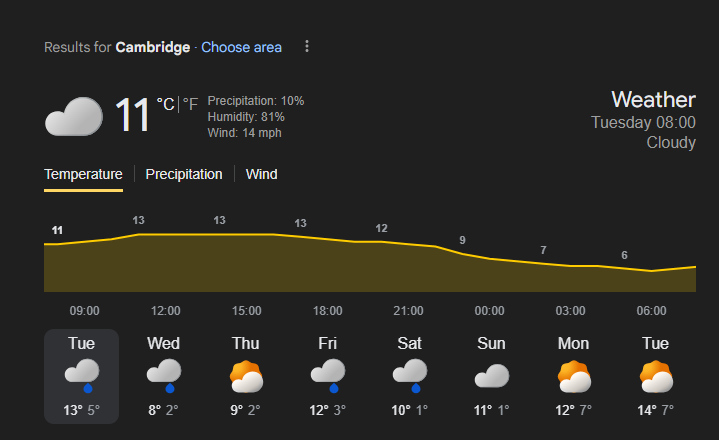Switch units to Fahrenheit
This screenshot has width=719, height=440.
(190, 104)
